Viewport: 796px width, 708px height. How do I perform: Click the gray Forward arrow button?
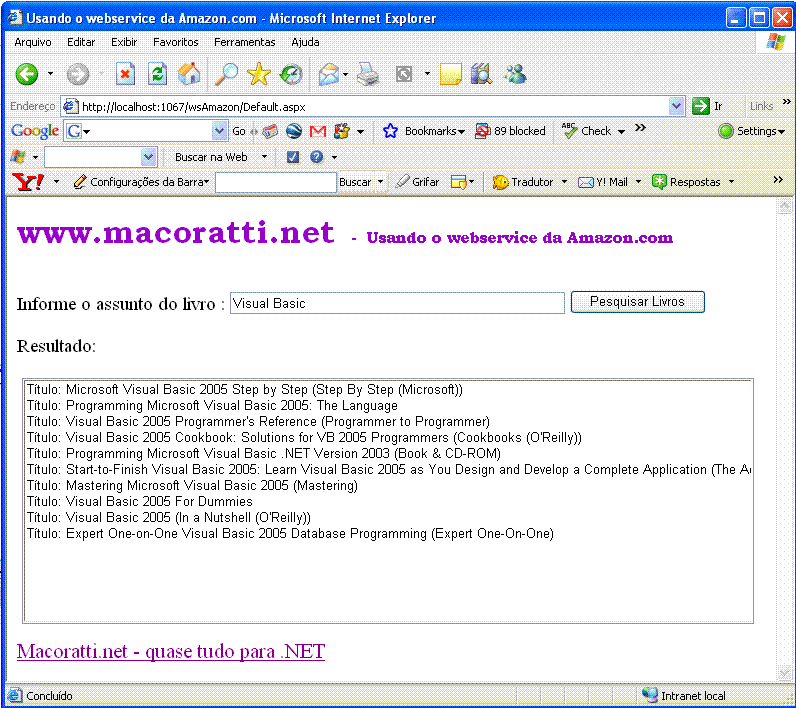click(78, 75)
